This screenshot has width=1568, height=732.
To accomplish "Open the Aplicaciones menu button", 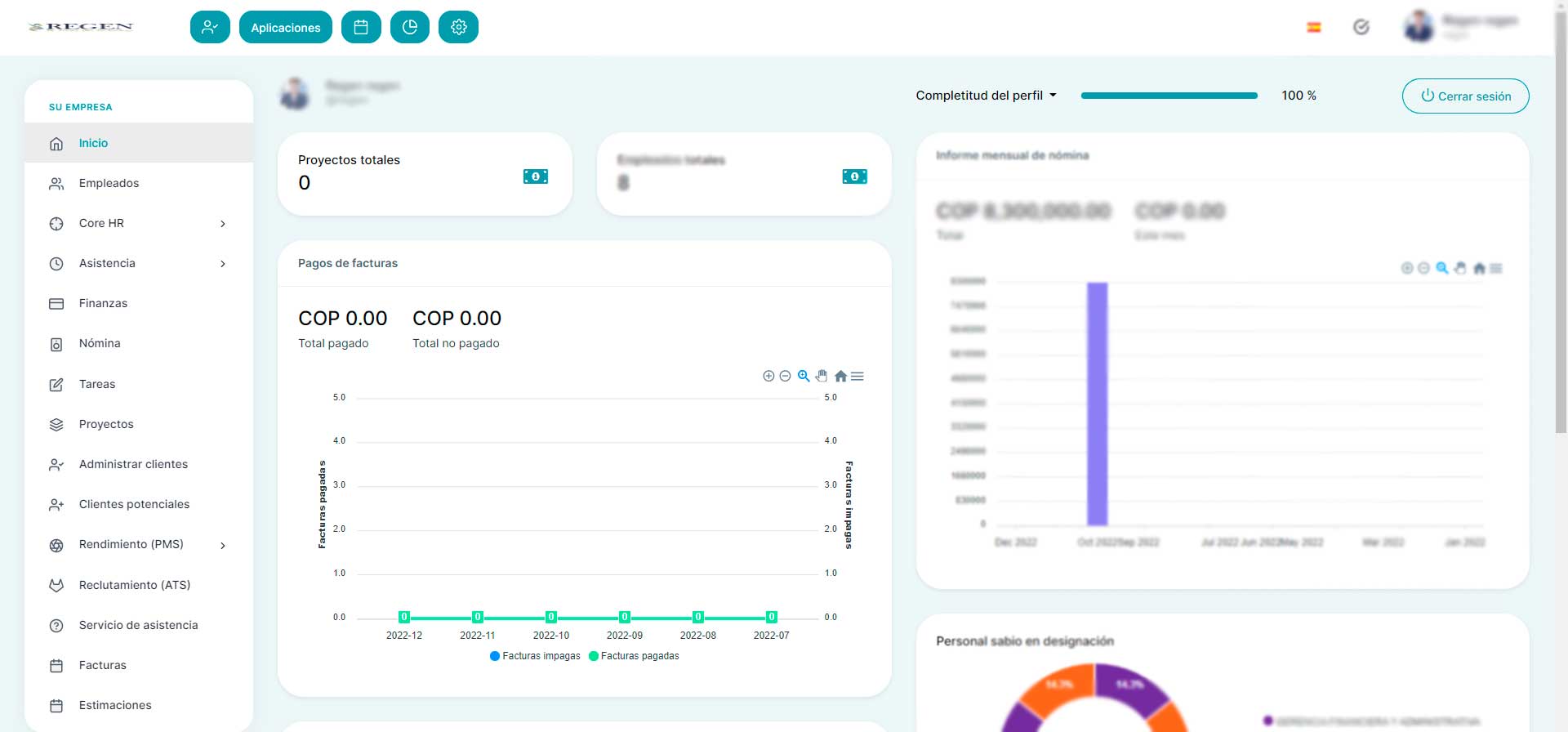I will pyautogui.click(x=286, y=27).
